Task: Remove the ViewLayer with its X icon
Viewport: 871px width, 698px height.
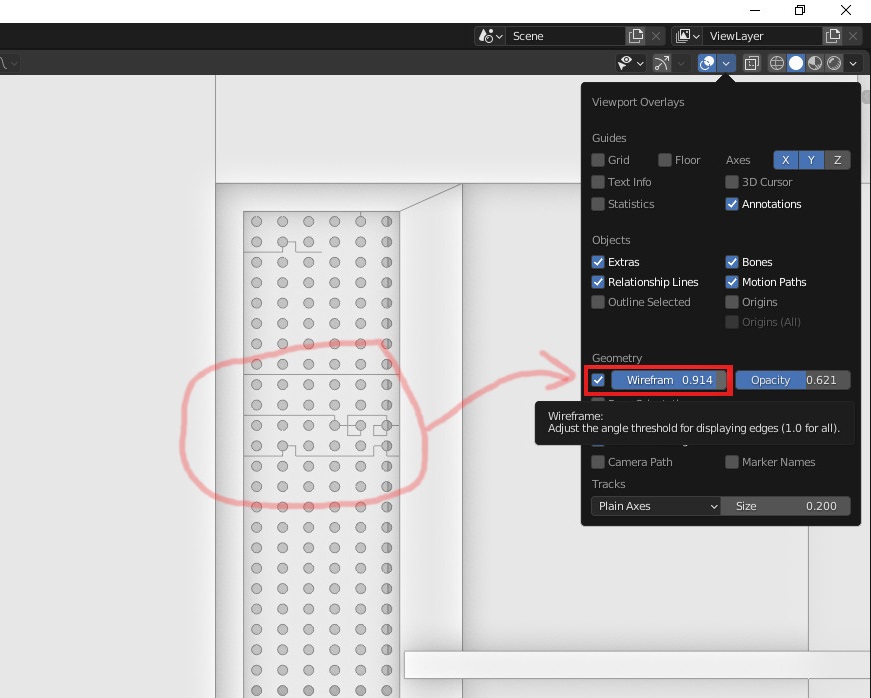Action: [x=853, y=36]
